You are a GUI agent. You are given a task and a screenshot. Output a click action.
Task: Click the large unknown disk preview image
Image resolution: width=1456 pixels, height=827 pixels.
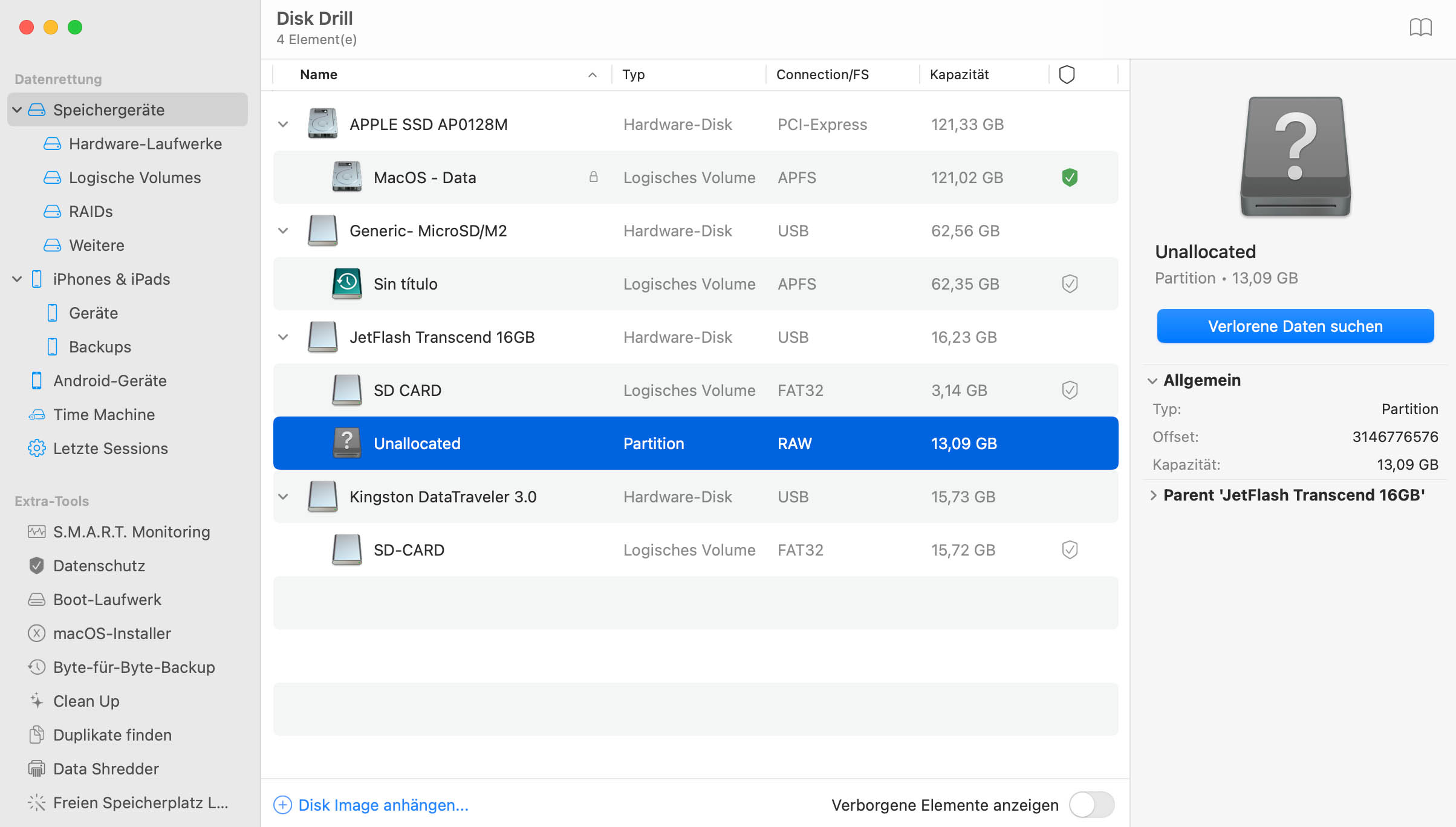point(1295,157)
